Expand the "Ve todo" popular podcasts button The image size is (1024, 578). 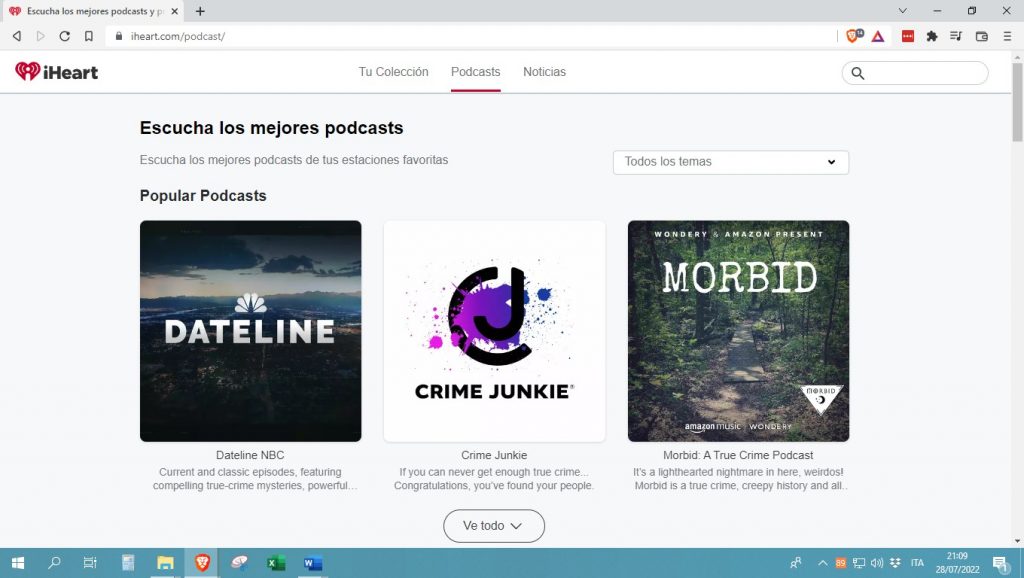494,526
